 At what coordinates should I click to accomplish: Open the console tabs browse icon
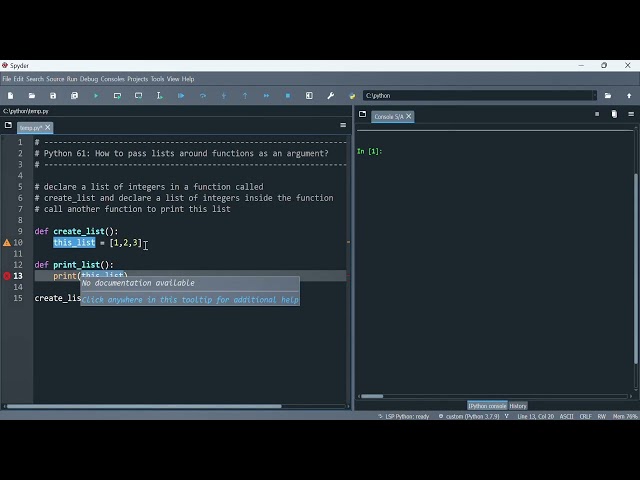pos(362,114)
